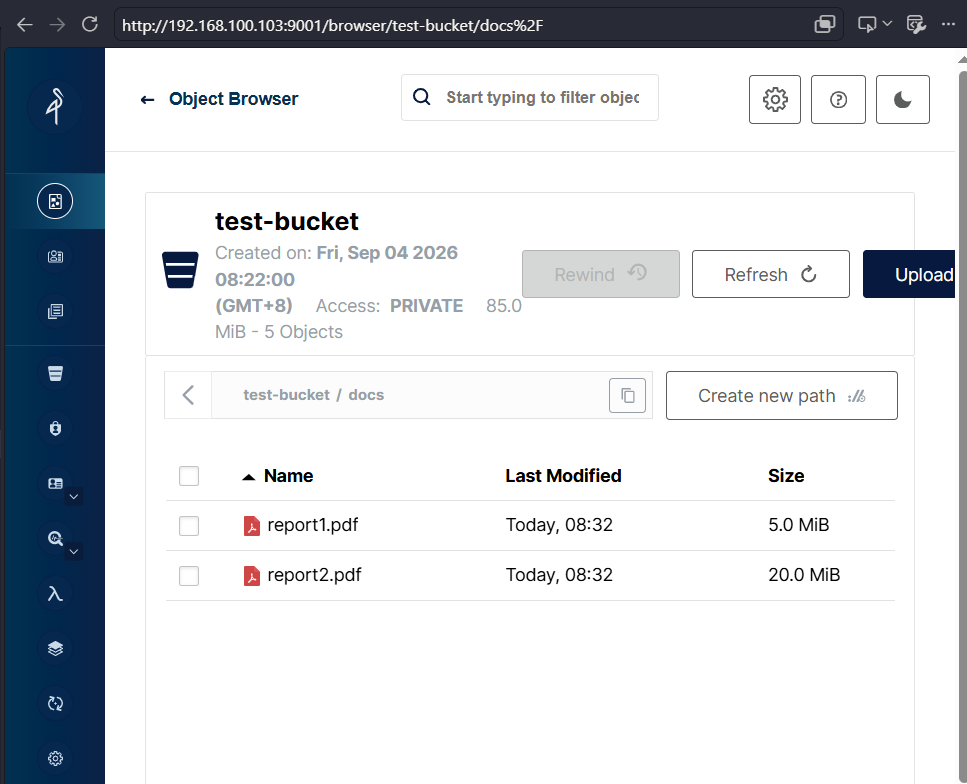The width and height of the screenshot is (967, 784).
Task: Open the browser ellipsis menu
Action: click(x=948, y=24)
